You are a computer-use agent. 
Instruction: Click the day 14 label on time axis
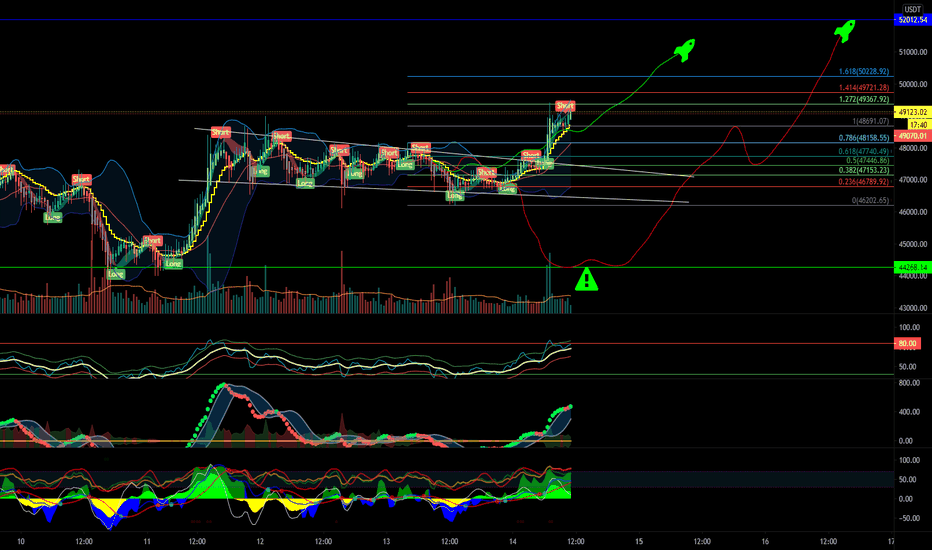(x=513, y=541)
